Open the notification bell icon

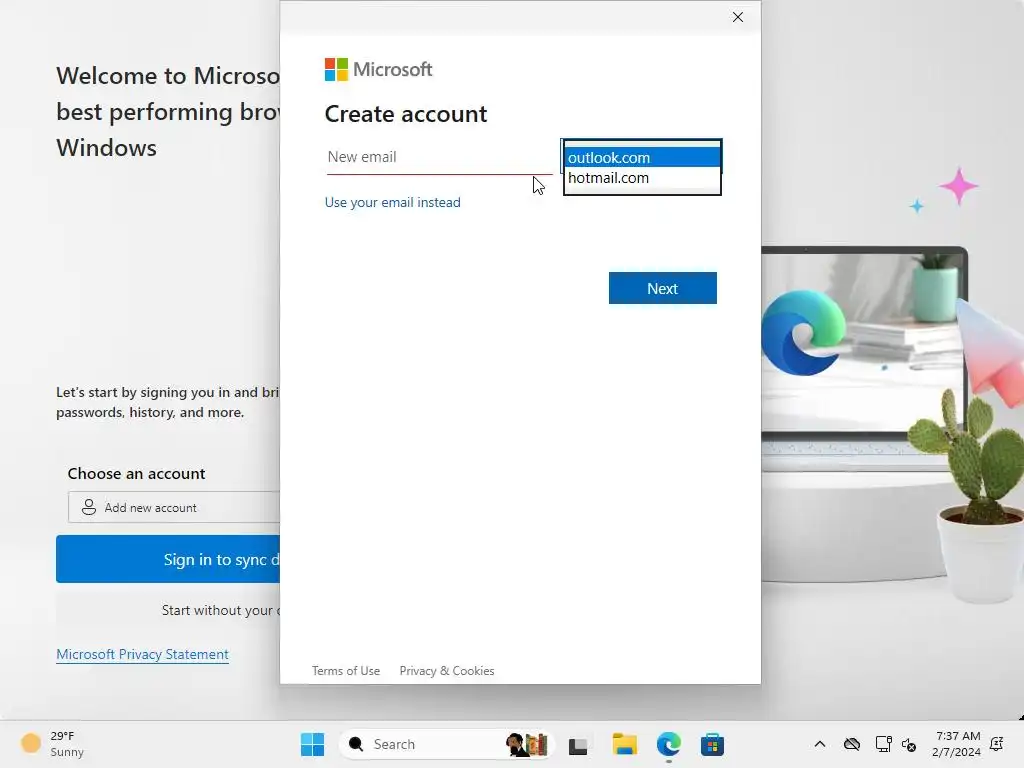pos(997,744)
